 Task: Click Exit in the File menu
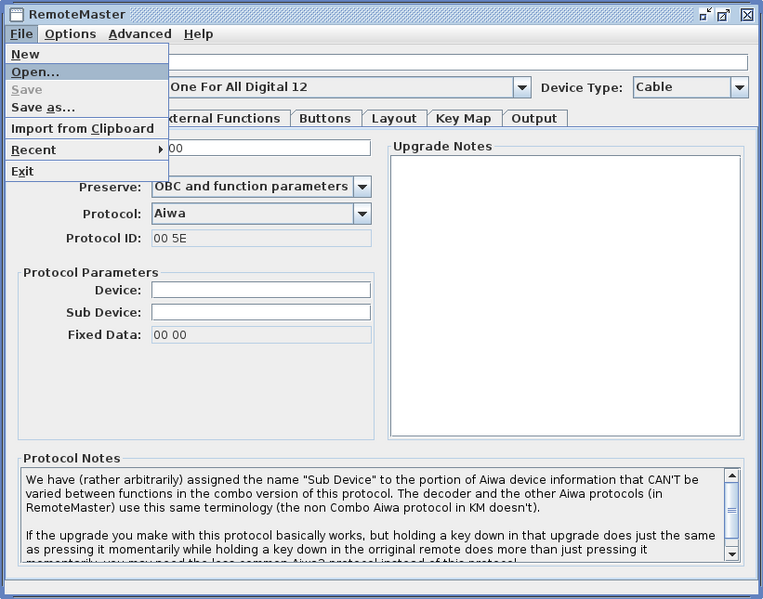(x=87, y=171)
